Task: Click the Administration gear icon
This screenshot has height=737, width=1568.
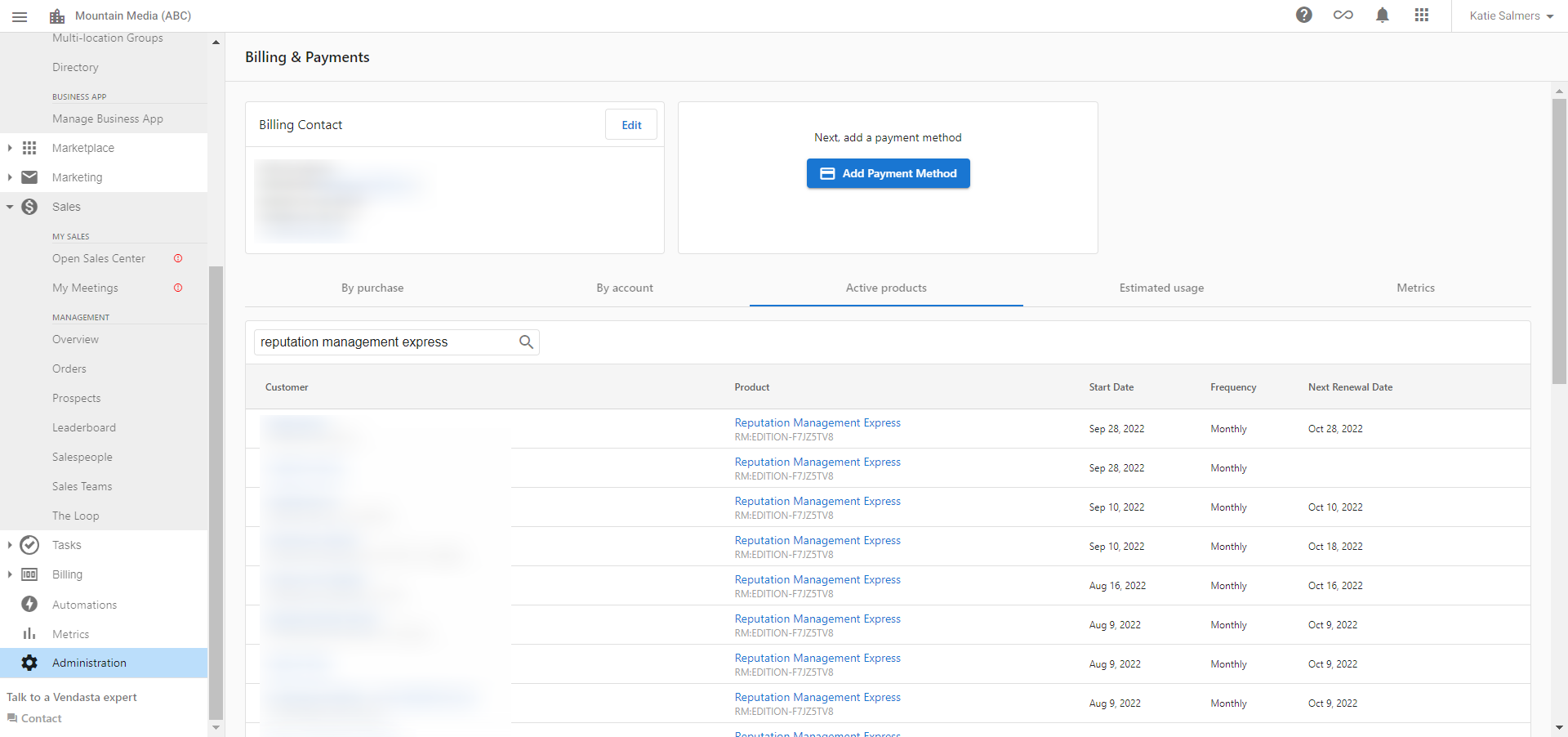Action: (x=29, y=663)
